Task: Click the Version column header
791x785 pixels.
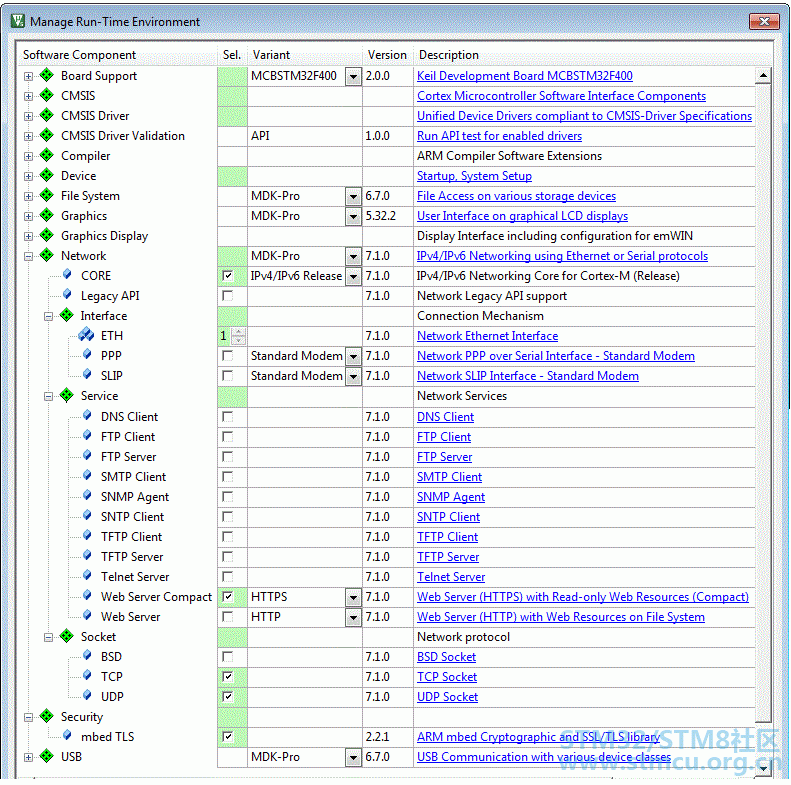Action: click(387, 54)
